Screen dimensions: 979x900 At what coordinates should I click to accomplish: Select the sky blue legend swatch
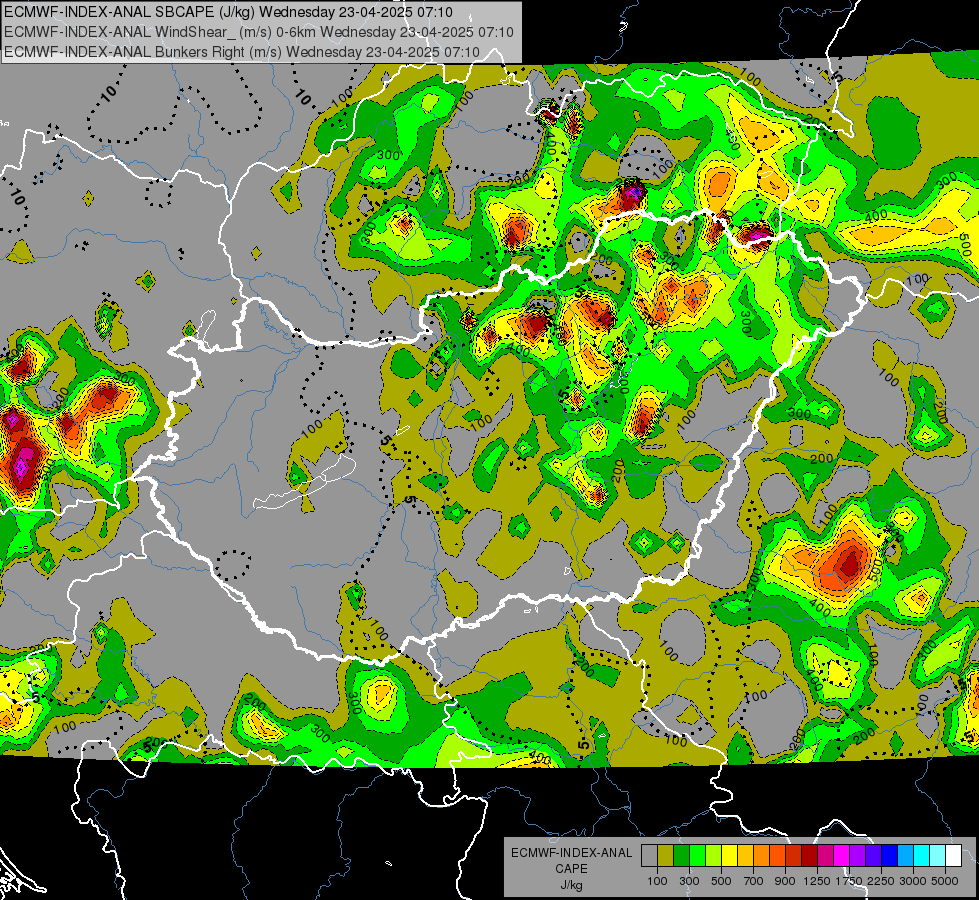[x=906, y=856]
